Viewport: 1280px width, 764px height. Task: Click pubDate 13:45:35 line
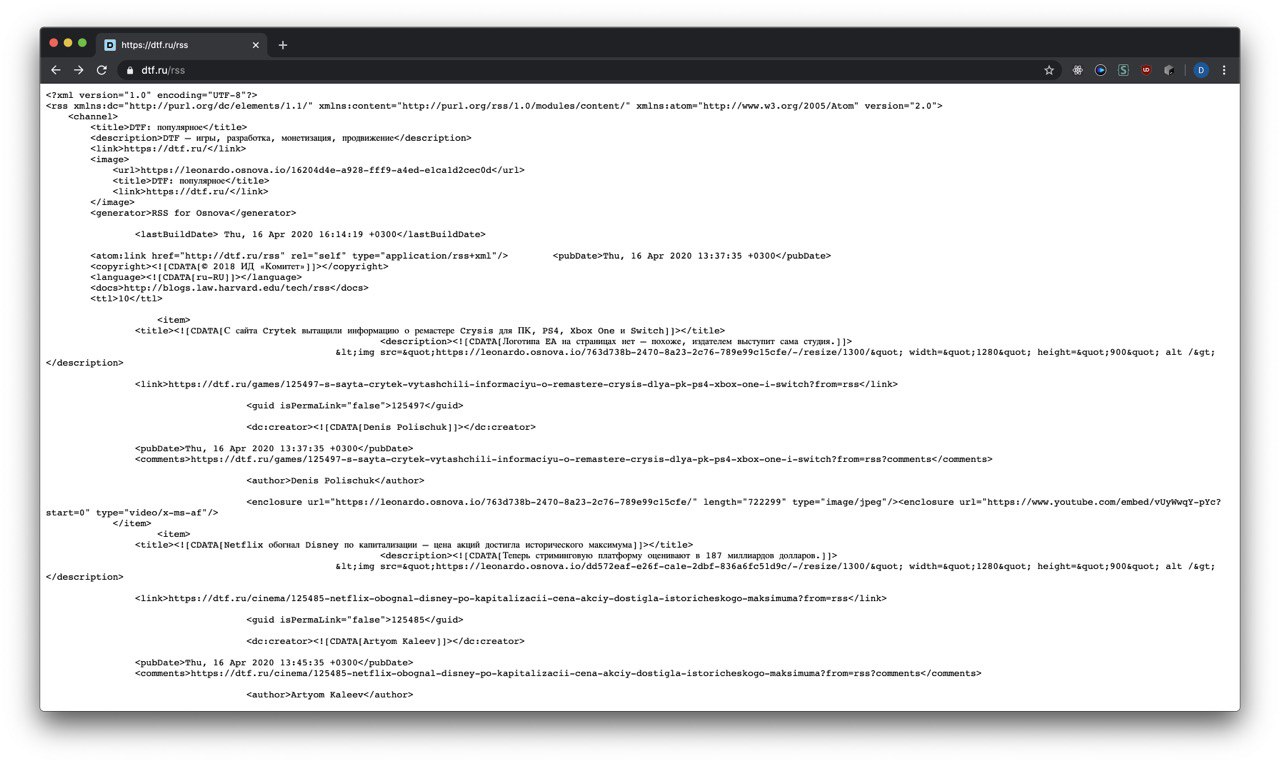click(x=274, y=662)
